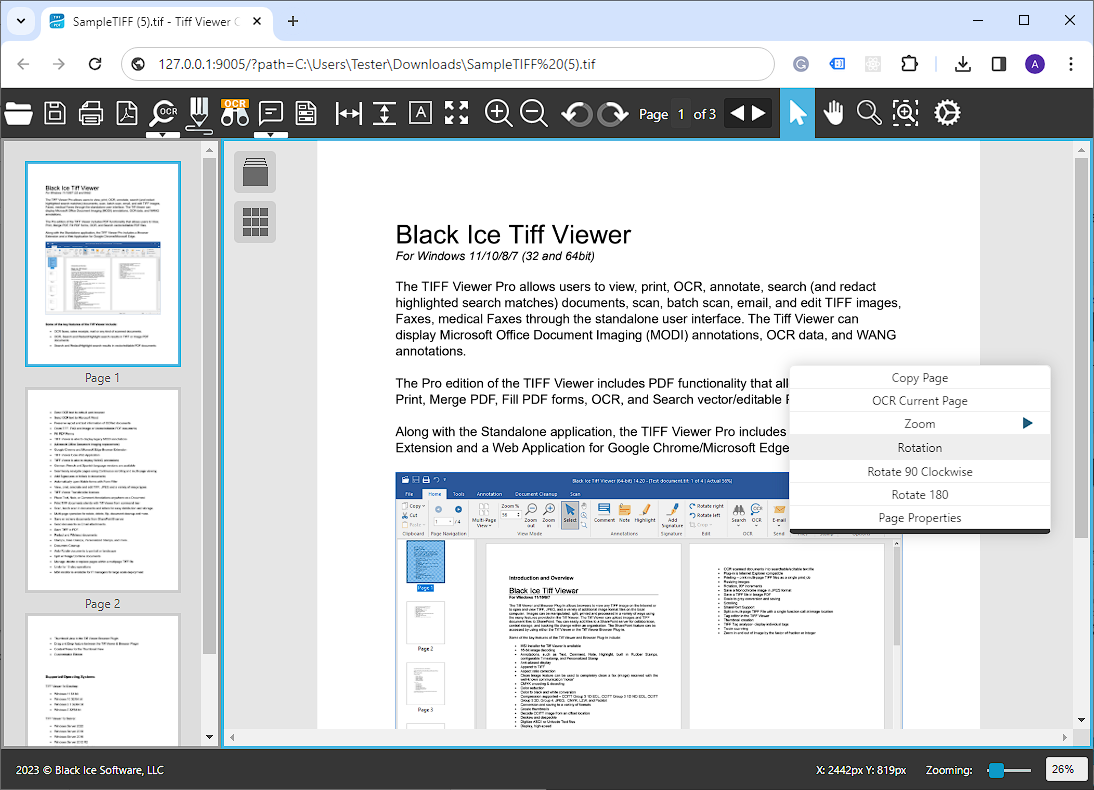This screenshot has width=1094, height=790.
Task: Enable the arrow selection pointer tool
Action: click(x=797, y=113)
